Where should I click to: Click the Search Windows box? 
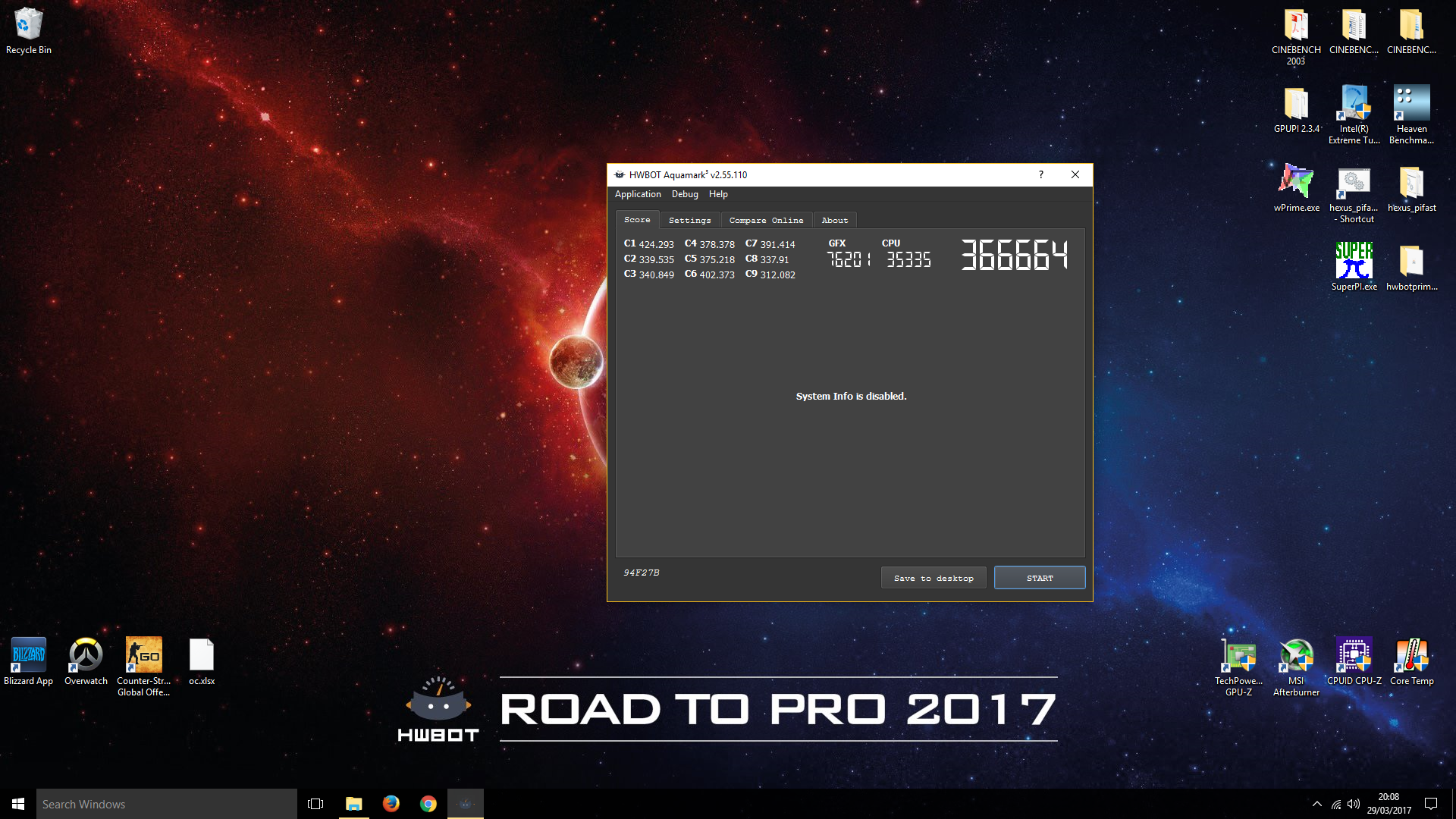167,804
